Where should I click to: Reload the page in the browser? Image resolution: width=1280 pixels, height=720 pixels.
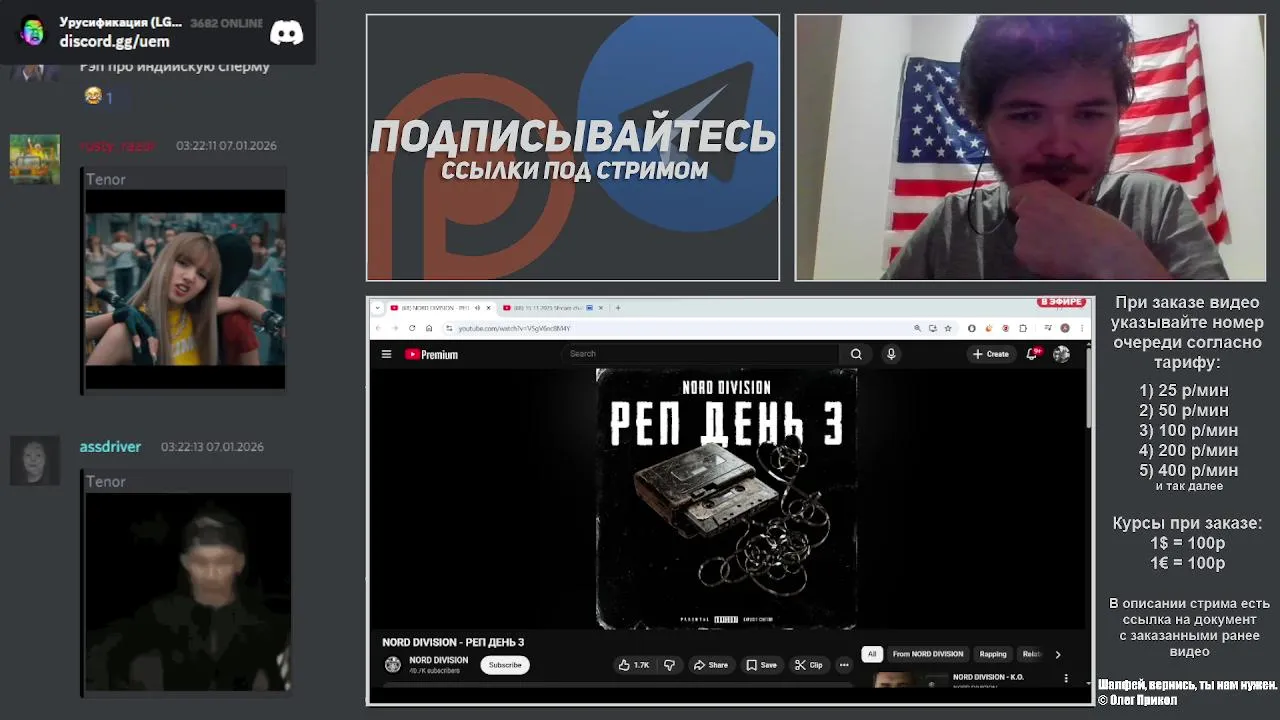[412, 328]
